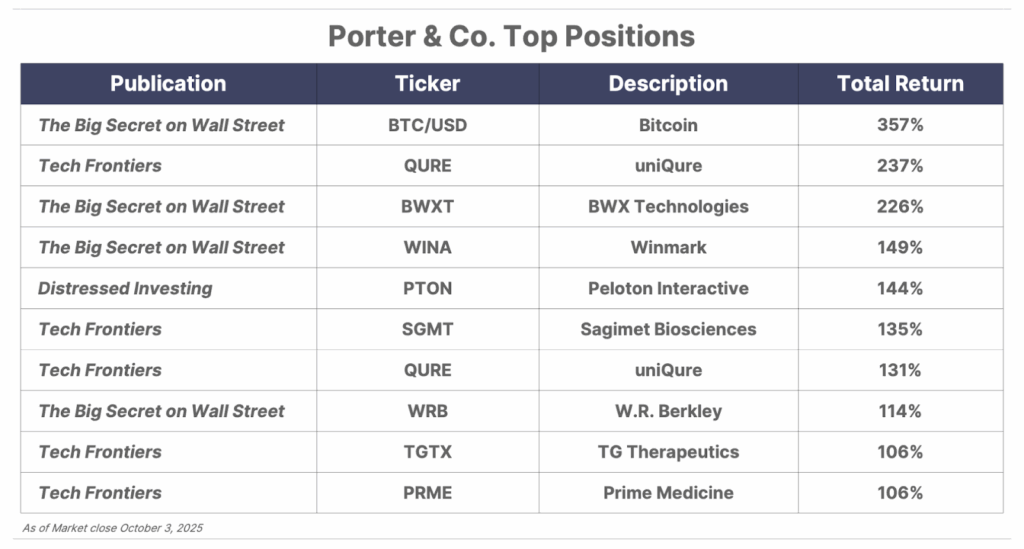The height and width of the screenshot is (549, 1024).
Task: Select Distressed Investing publication cell
Action: tap(125, 289)
